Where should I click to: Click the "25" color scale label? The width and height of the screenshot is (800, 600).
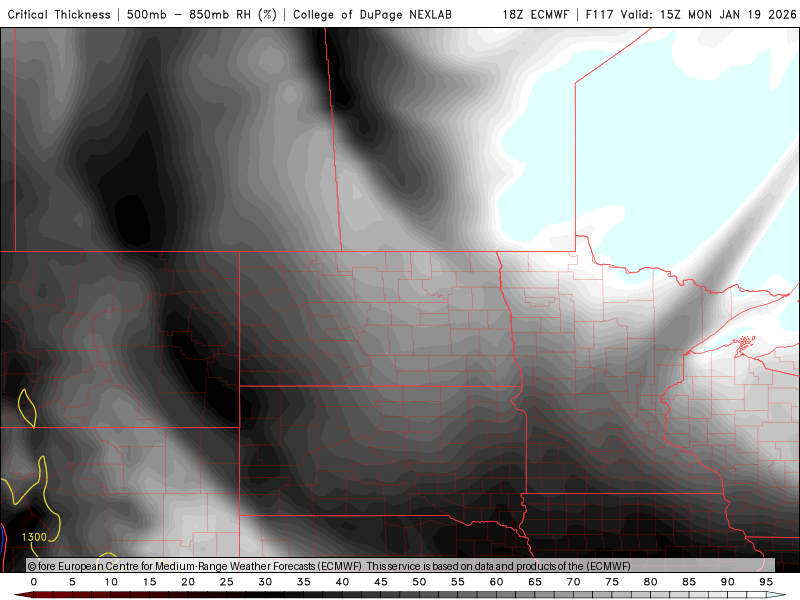(227, 582)
